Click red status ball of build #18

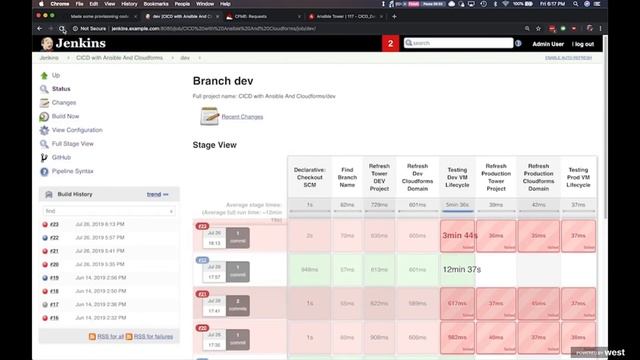point(45,291)
